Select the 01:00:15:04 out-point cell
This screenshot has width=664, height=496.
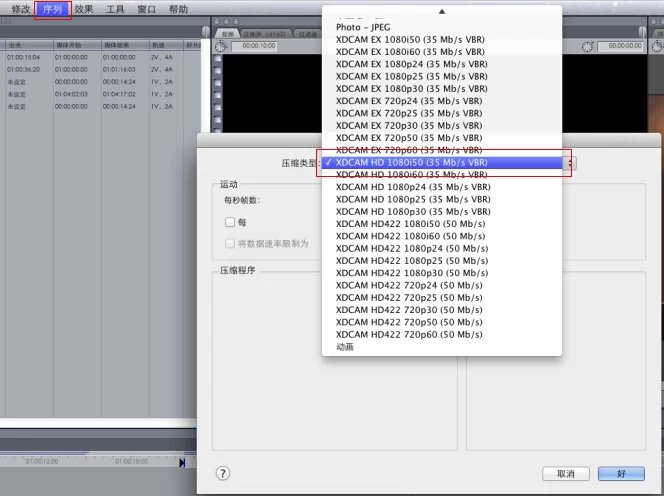click(23, 57)
